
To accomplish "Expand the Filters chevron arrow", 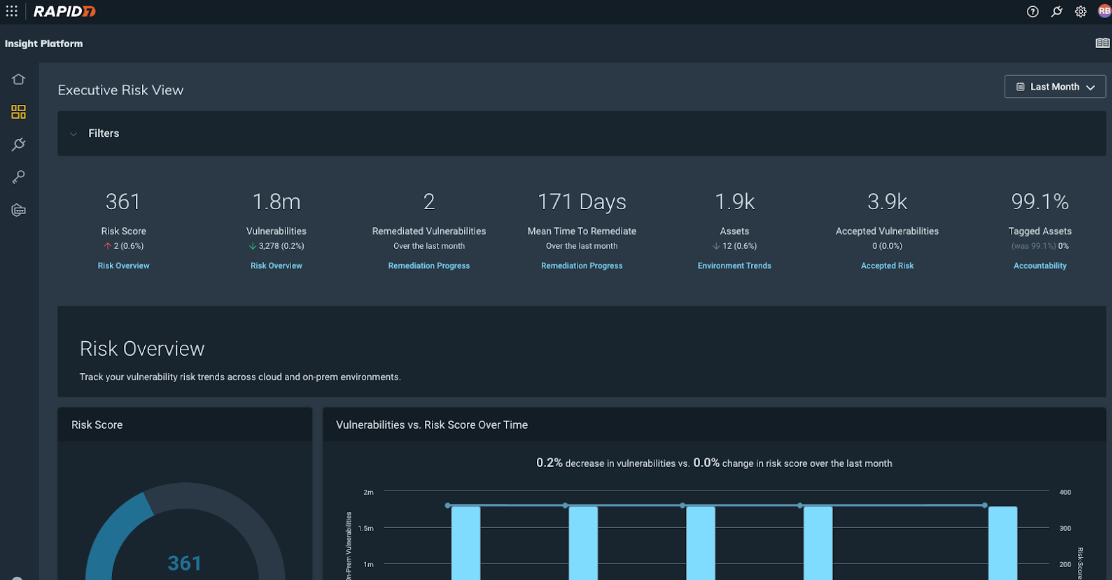I will click(73, 133).
